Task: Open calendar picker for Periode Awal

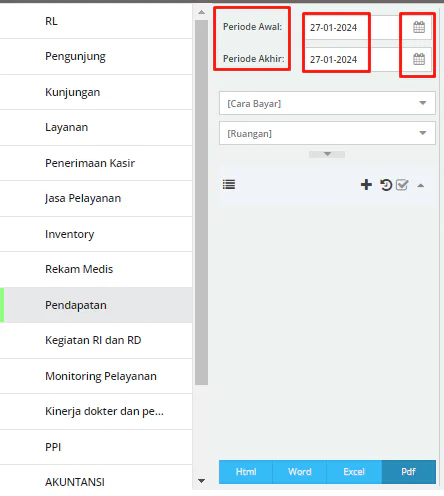Action: (419, 27)
